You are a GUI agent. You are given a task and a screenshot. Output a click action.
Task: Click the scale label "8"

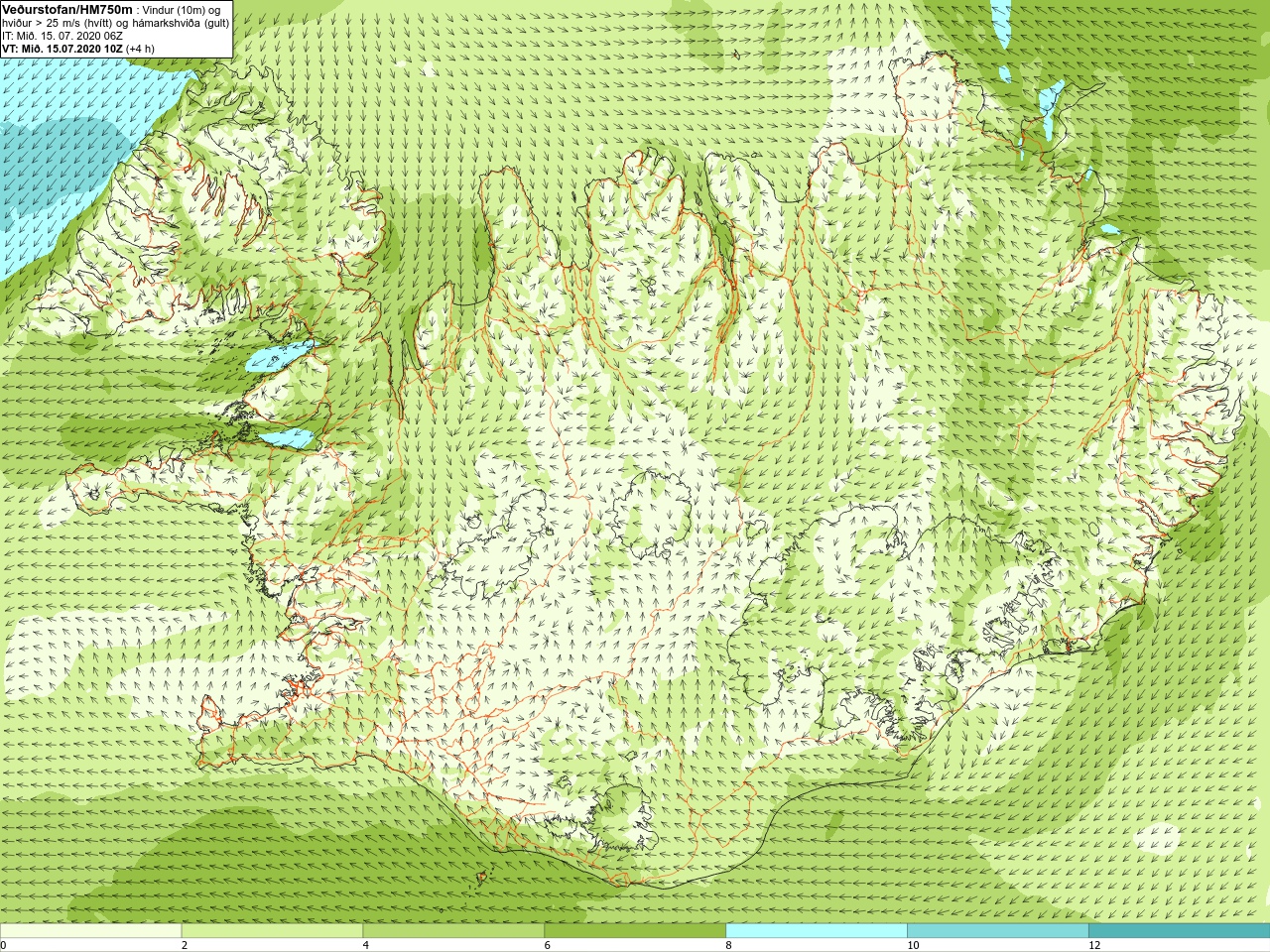(729, 945)
